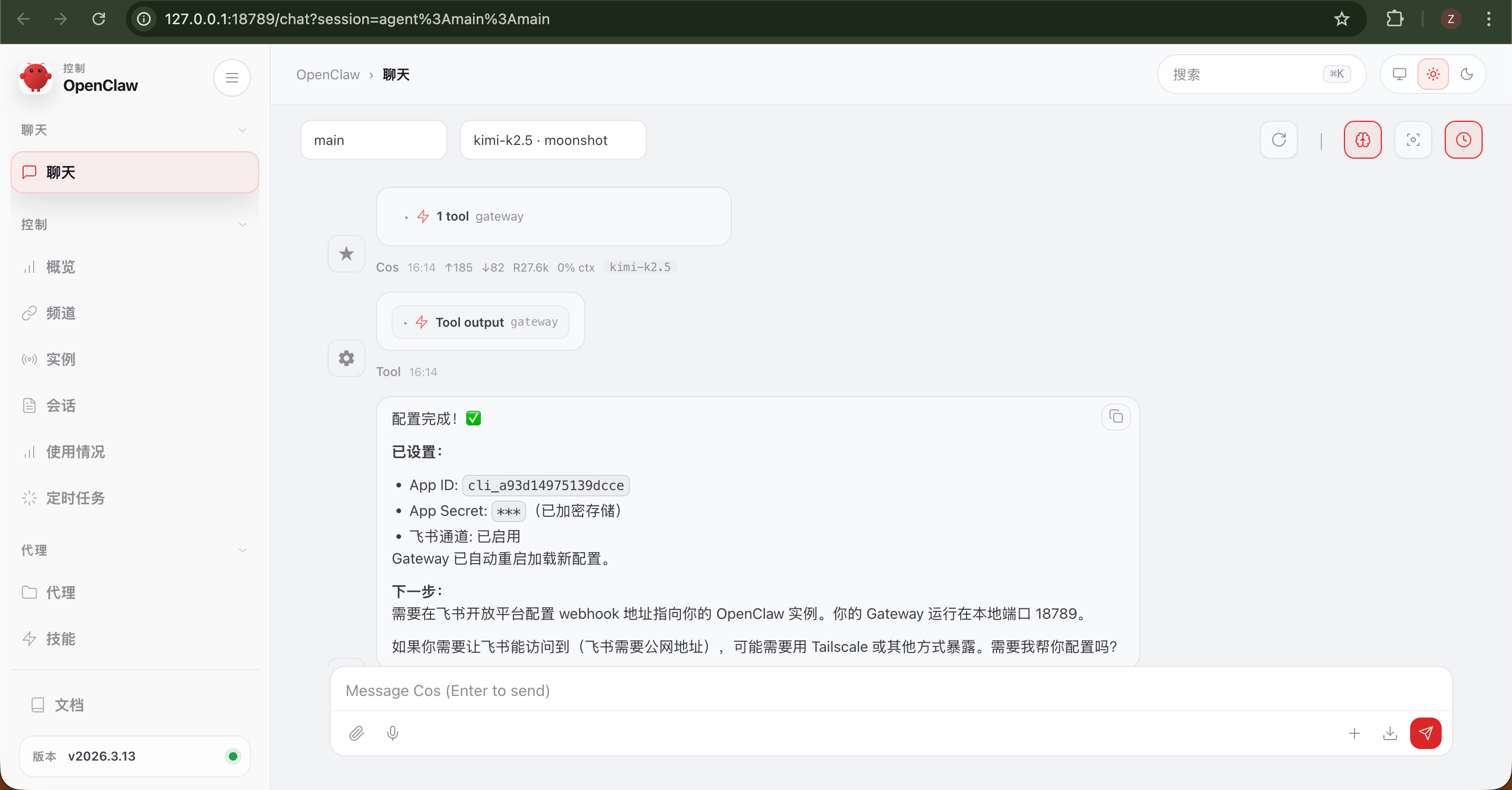1512x790 pixels.
Task: Open the kimi-k2.5 · moonshot model dropdown
Action: [x=553, y=140]
